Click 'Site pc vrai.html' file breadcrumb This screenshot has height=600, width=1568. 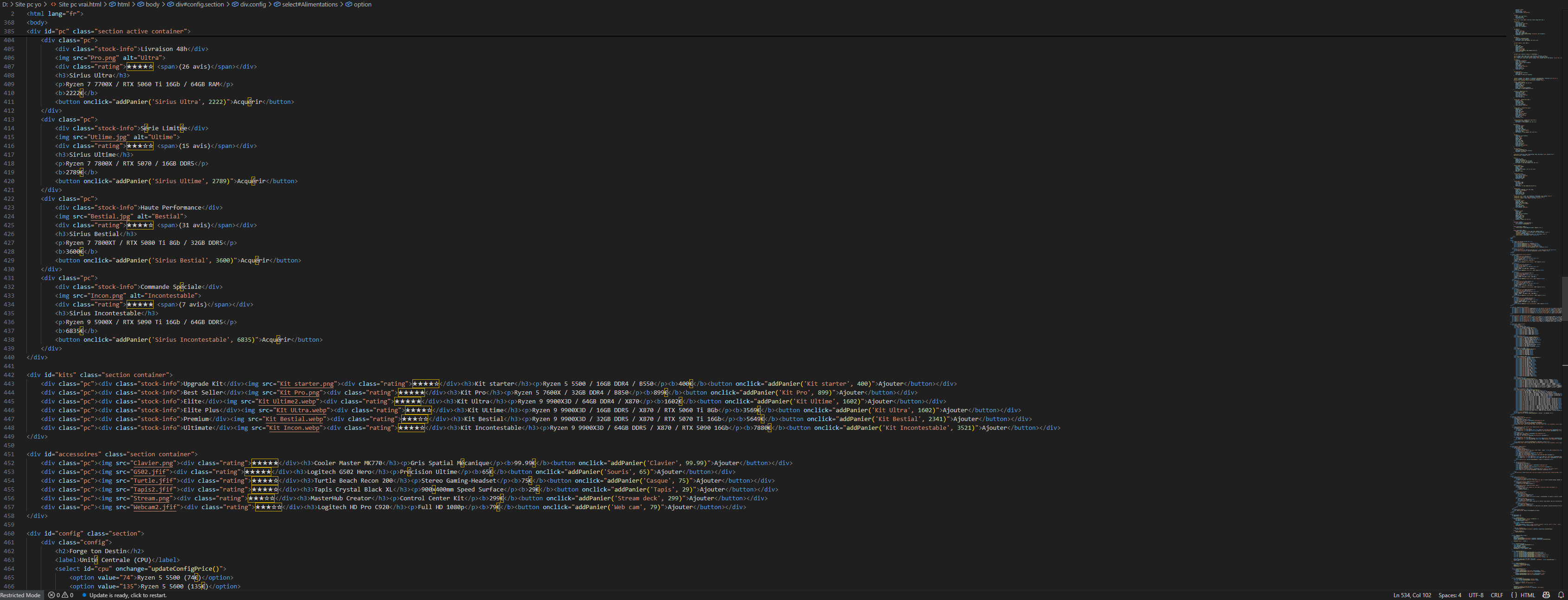point(80,4)
